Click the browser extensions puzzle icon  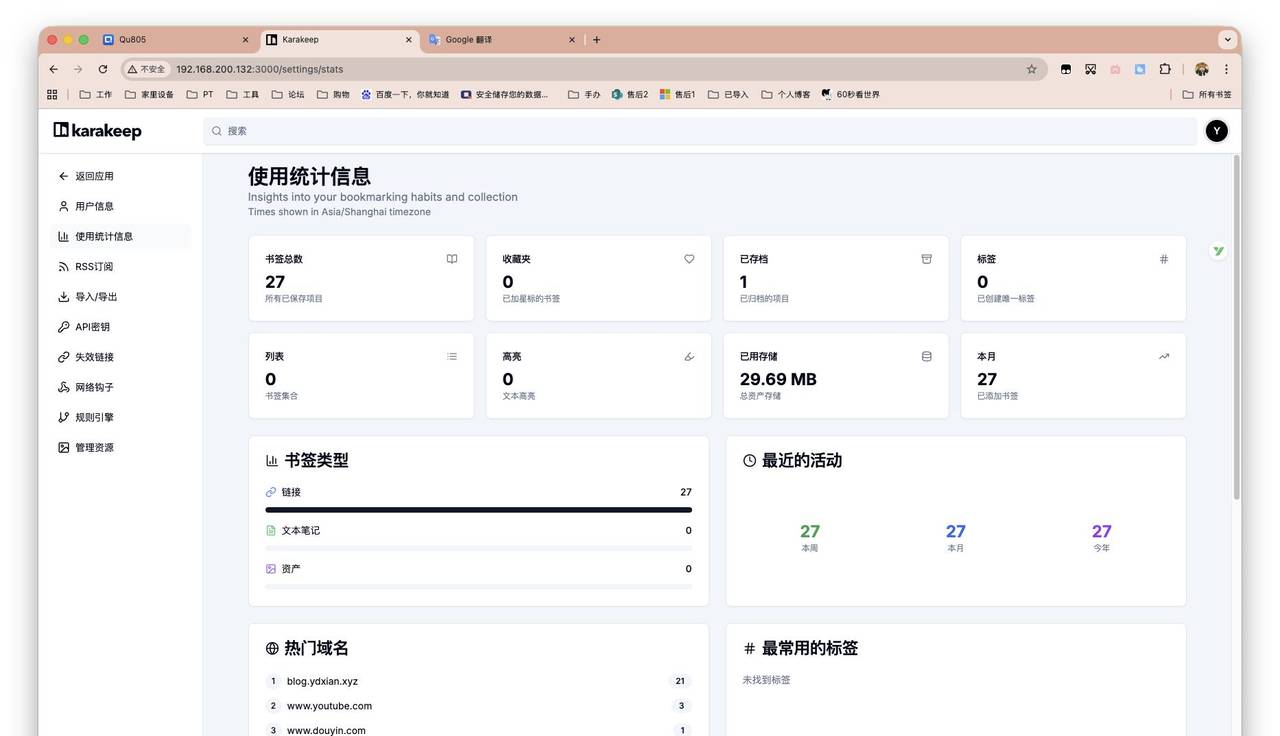(x=1164, y=69)
